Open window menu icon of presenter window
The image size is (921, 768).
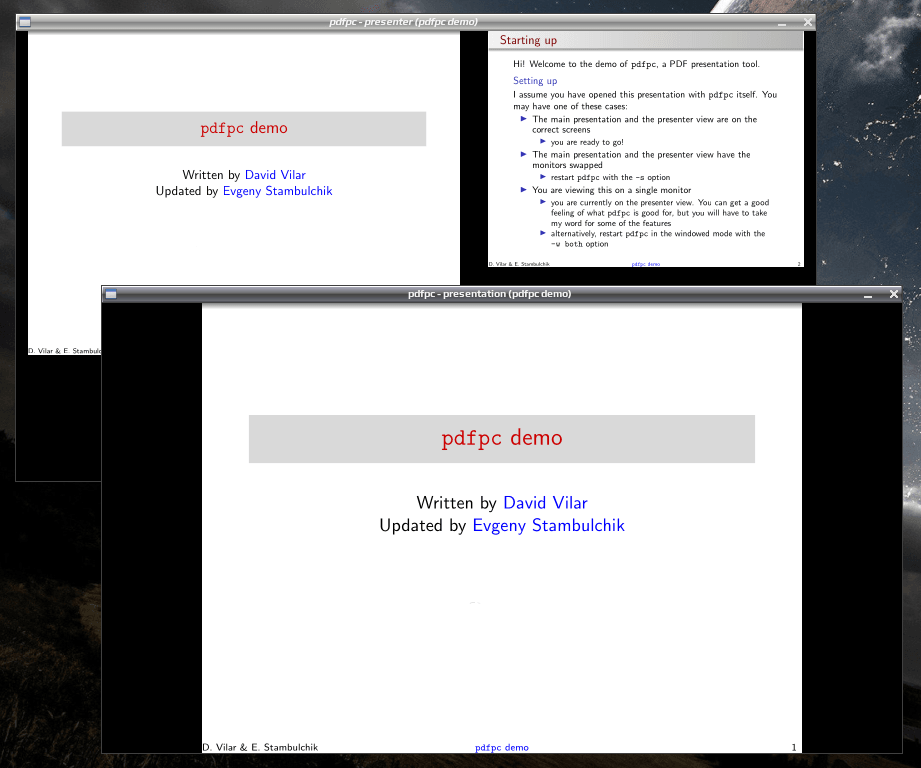coord(25,22)
